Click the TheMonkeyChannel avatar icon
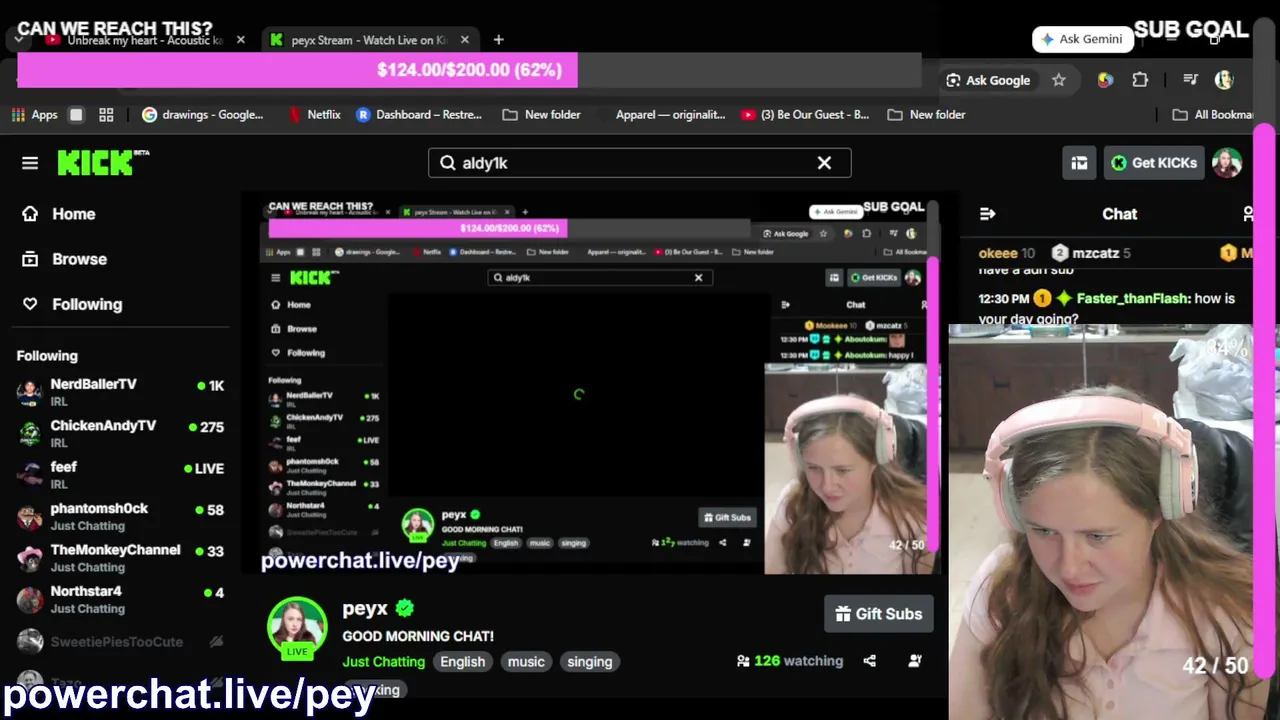This screenshot has width=1280, height=720. (30, 558)
